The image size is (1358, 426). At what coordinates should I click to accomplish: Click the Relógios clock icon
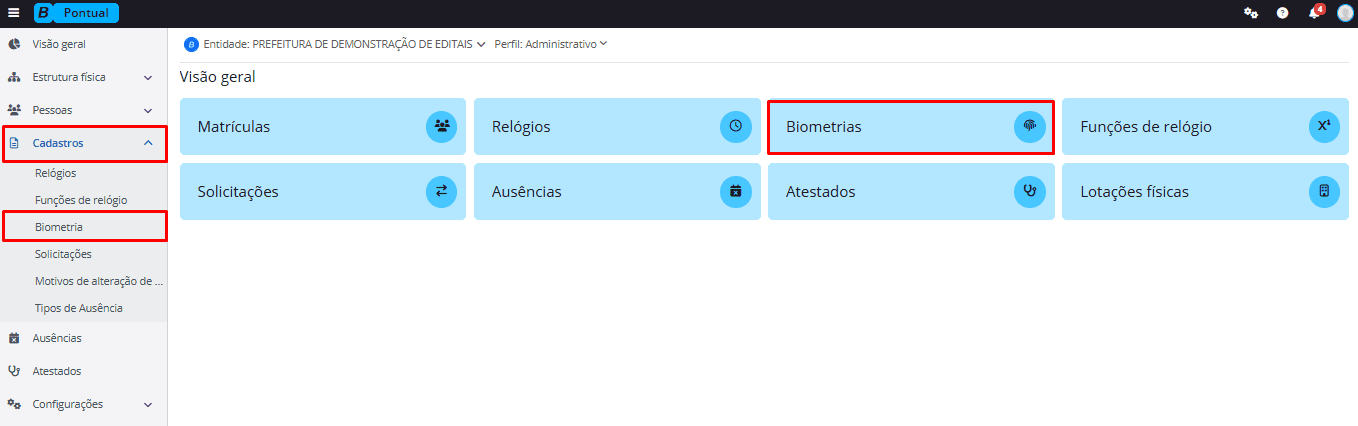point(735,126)
